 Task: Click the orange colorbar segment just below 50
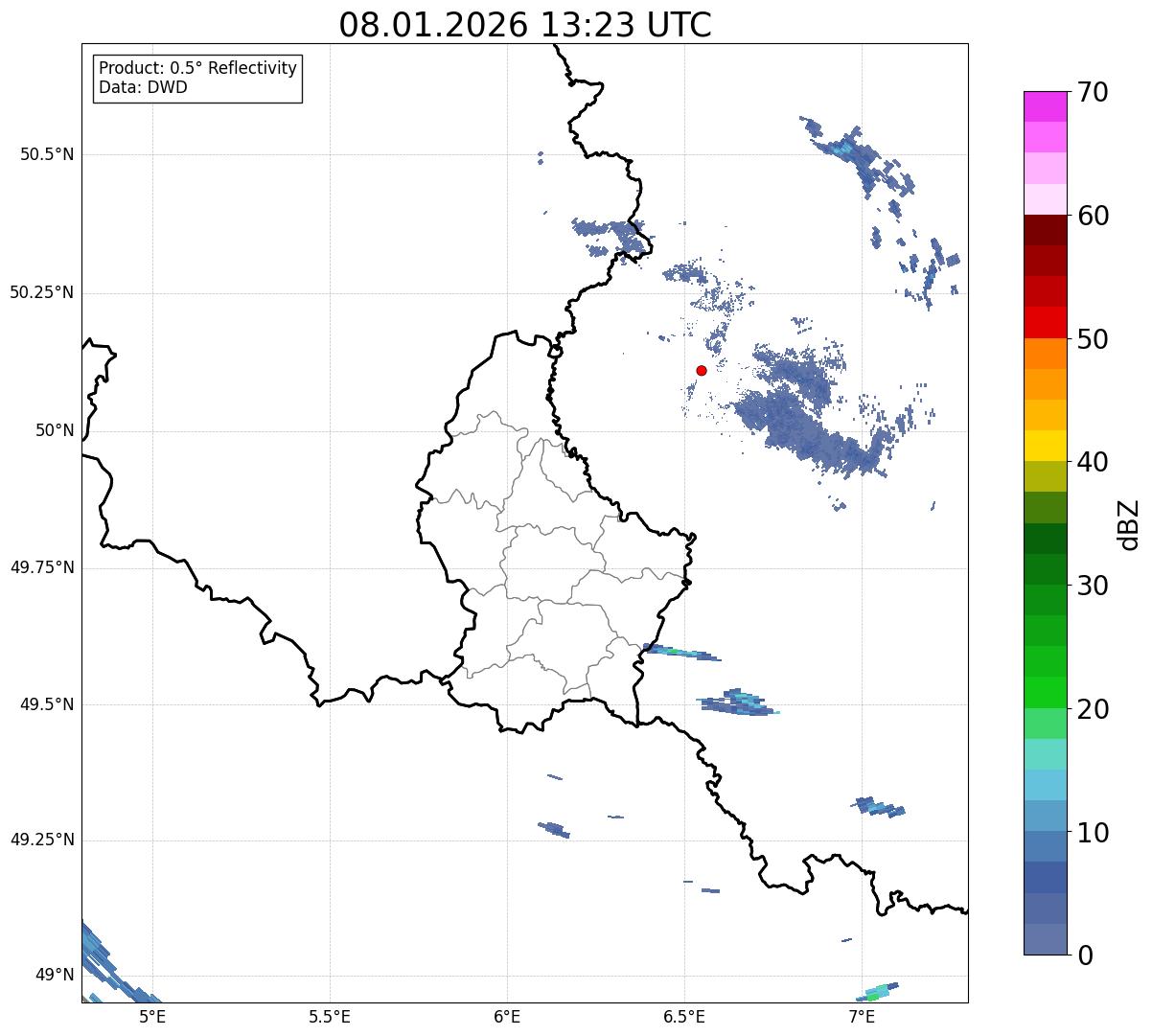pyautogui.click(x=1045, y=354)
